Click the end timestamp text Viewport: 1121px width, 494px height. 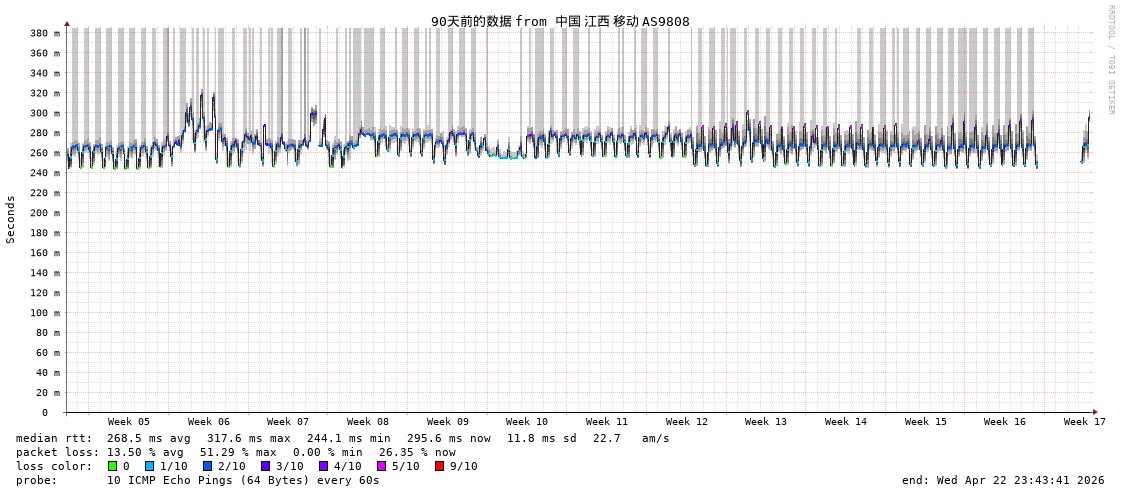tap(1003, 480)
